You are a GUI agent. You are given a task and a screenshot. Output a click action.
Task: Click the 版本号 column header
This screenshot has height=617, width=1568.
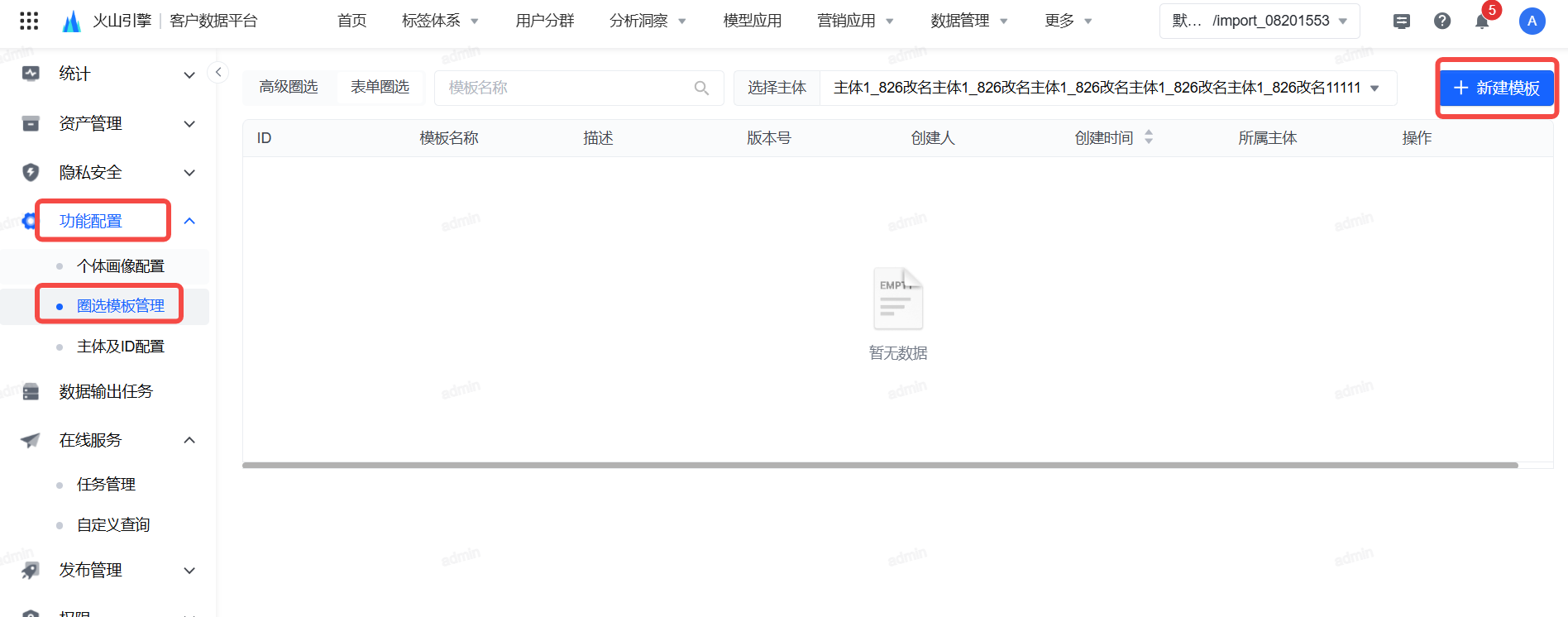[x=769, y=138]
